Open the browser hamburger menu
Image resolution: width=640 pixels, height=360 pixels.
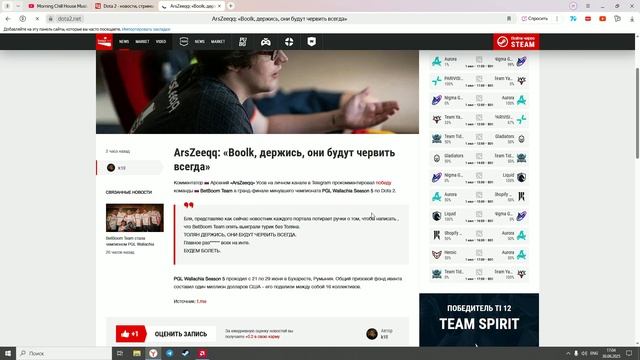(588, 6)
